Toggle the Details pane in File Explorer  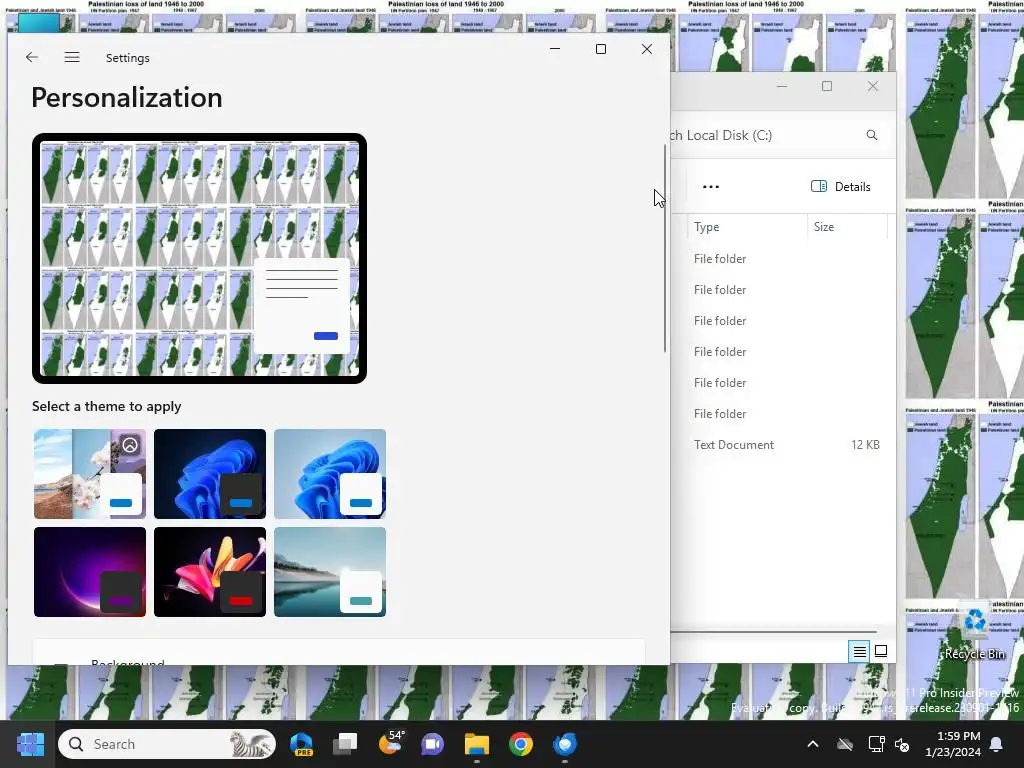click(840, 187)
